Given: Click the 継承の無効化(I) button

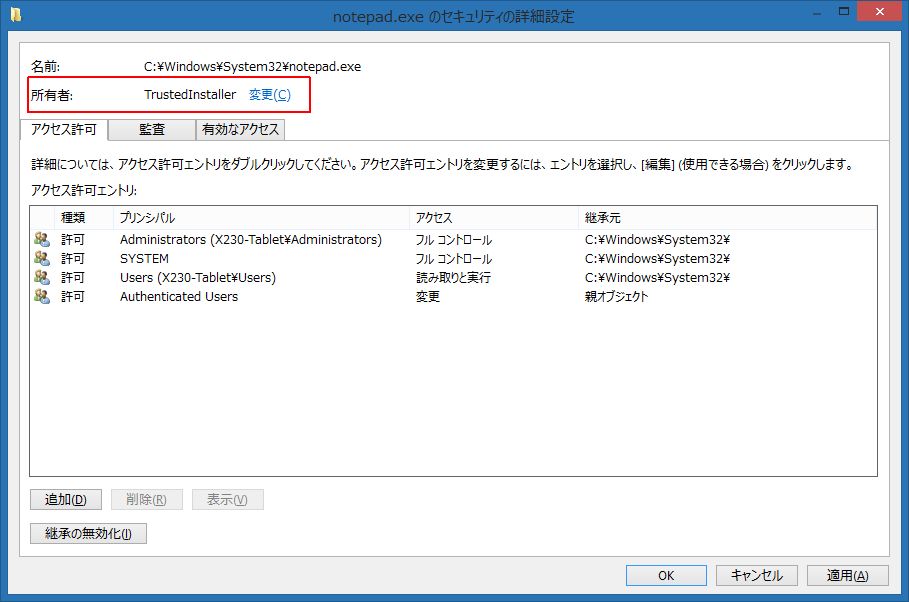Looking at the screenshot, I should pyautogui.click(x=89, y=533).
